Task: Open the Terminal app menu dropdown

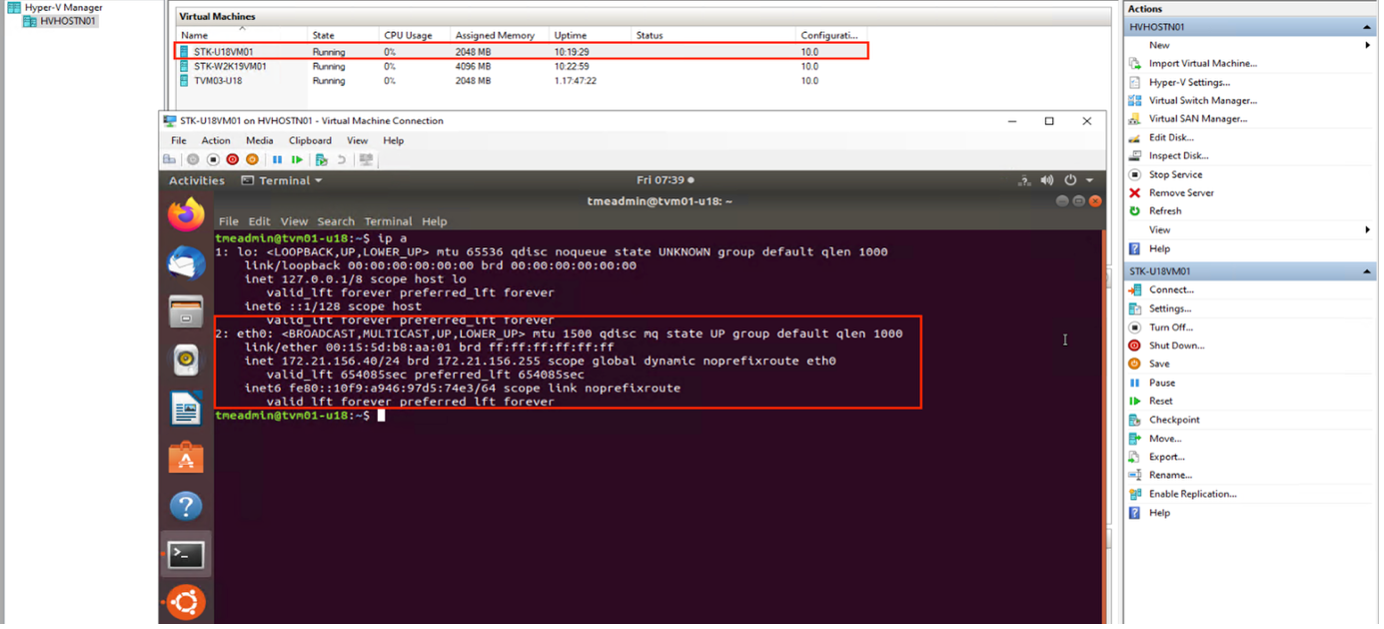Action: pyautogui.click(x=282, y=181)
